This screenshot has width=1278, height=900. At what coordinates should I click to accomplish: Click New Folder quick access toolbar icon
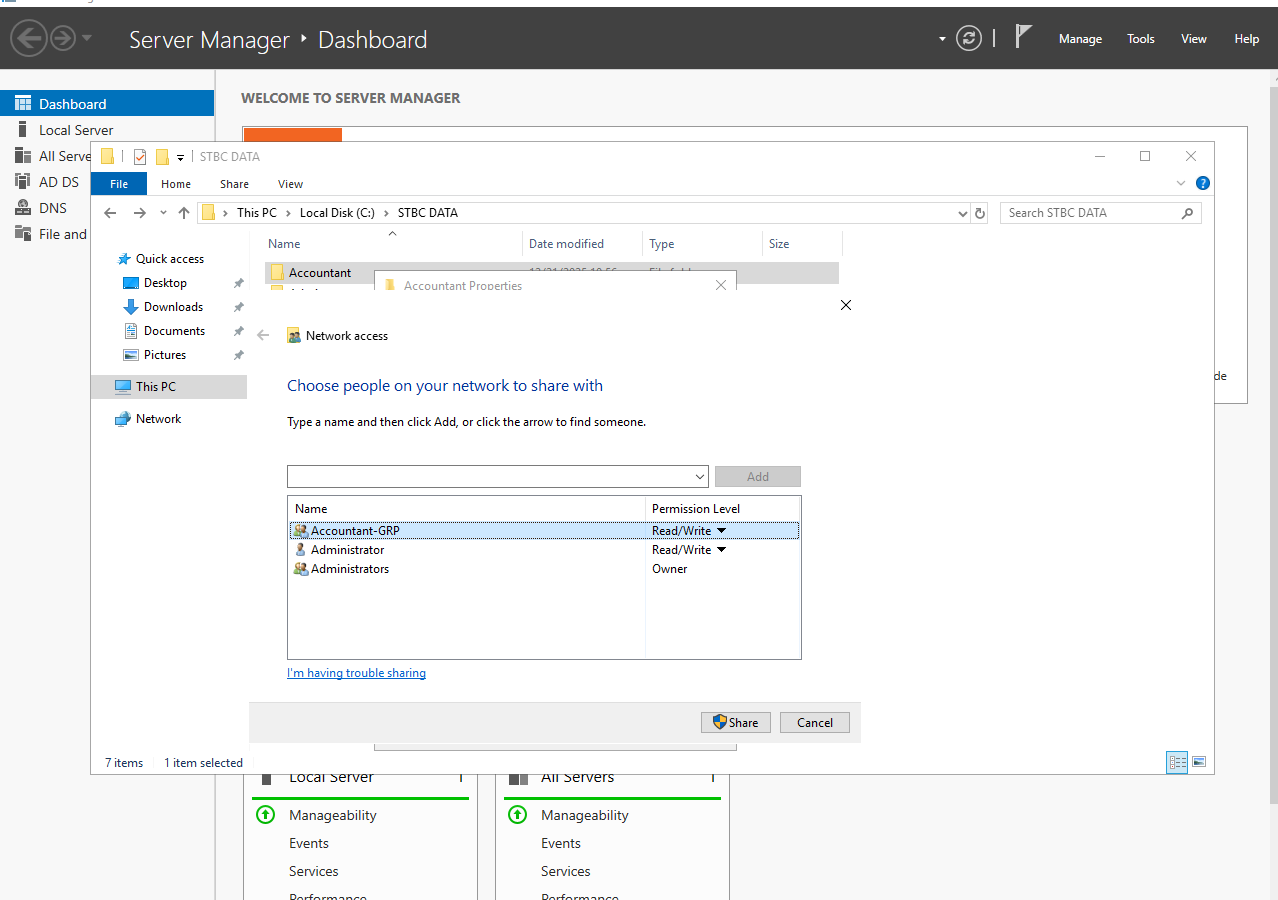coord(162,157)
